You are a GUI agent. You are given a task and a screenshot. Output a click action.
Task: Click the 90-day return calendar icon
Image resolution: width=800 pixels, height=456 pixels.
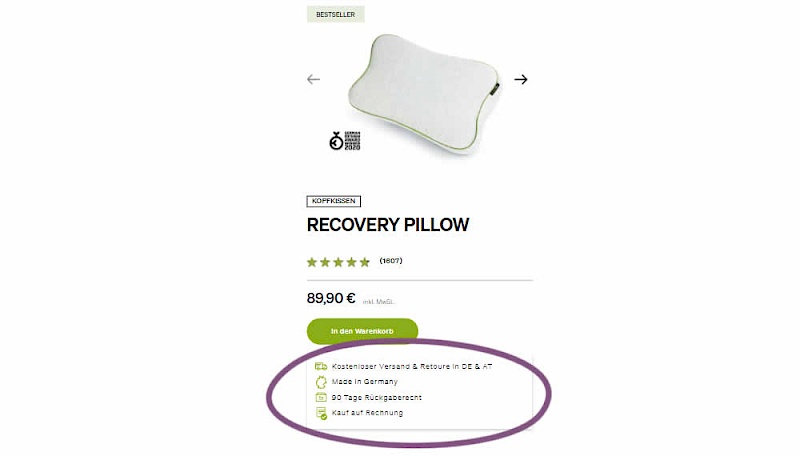(321, 397)
